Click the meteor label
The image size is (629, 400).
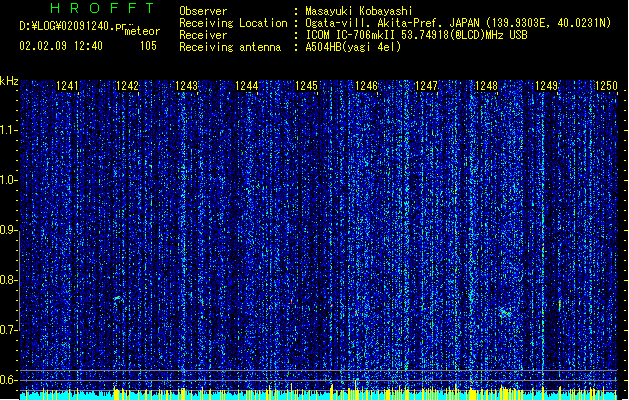pyautogui.click(x=142, y=31)
